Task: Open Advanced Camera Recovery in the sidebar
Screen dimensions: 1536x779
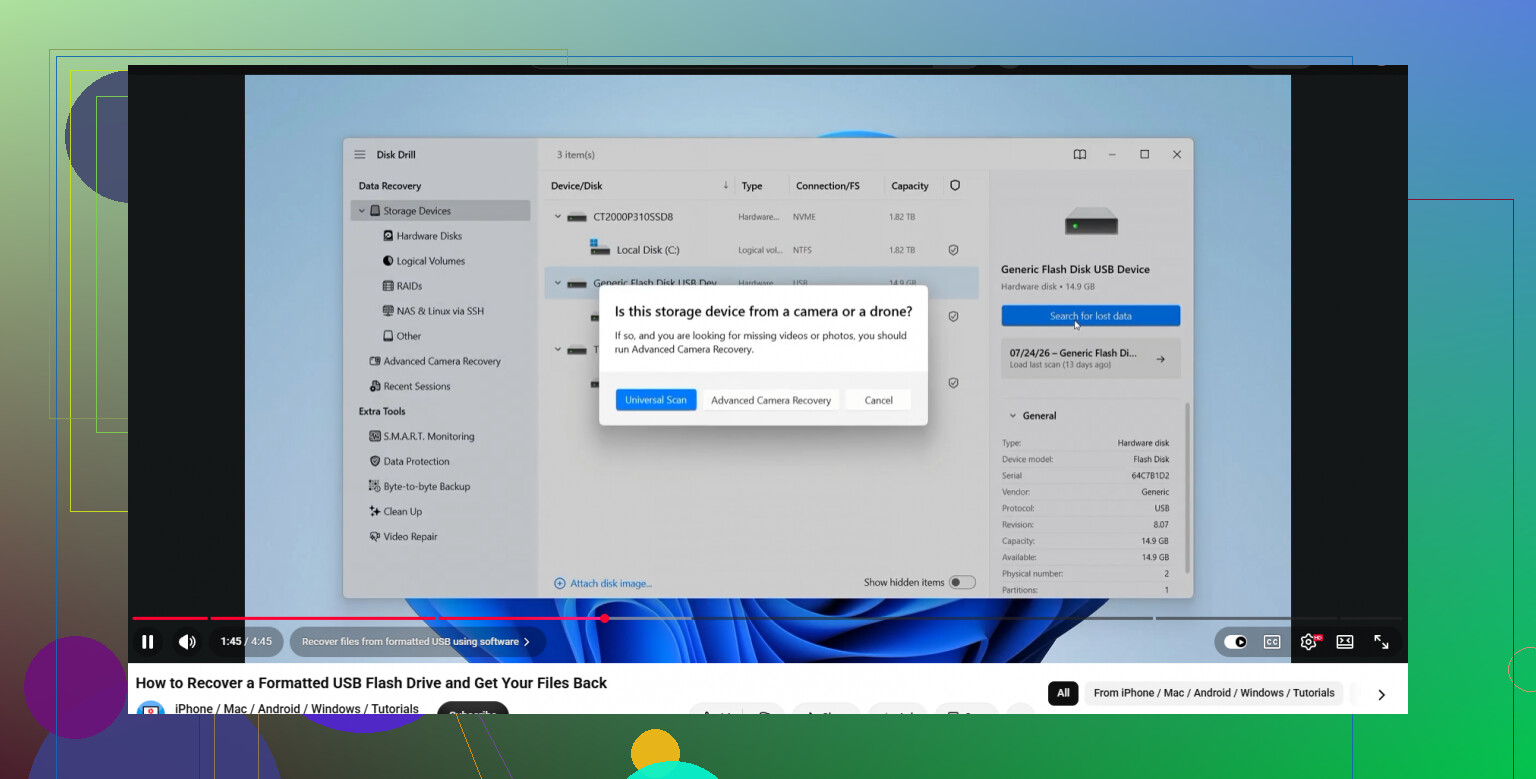Action: click(435, 361)
